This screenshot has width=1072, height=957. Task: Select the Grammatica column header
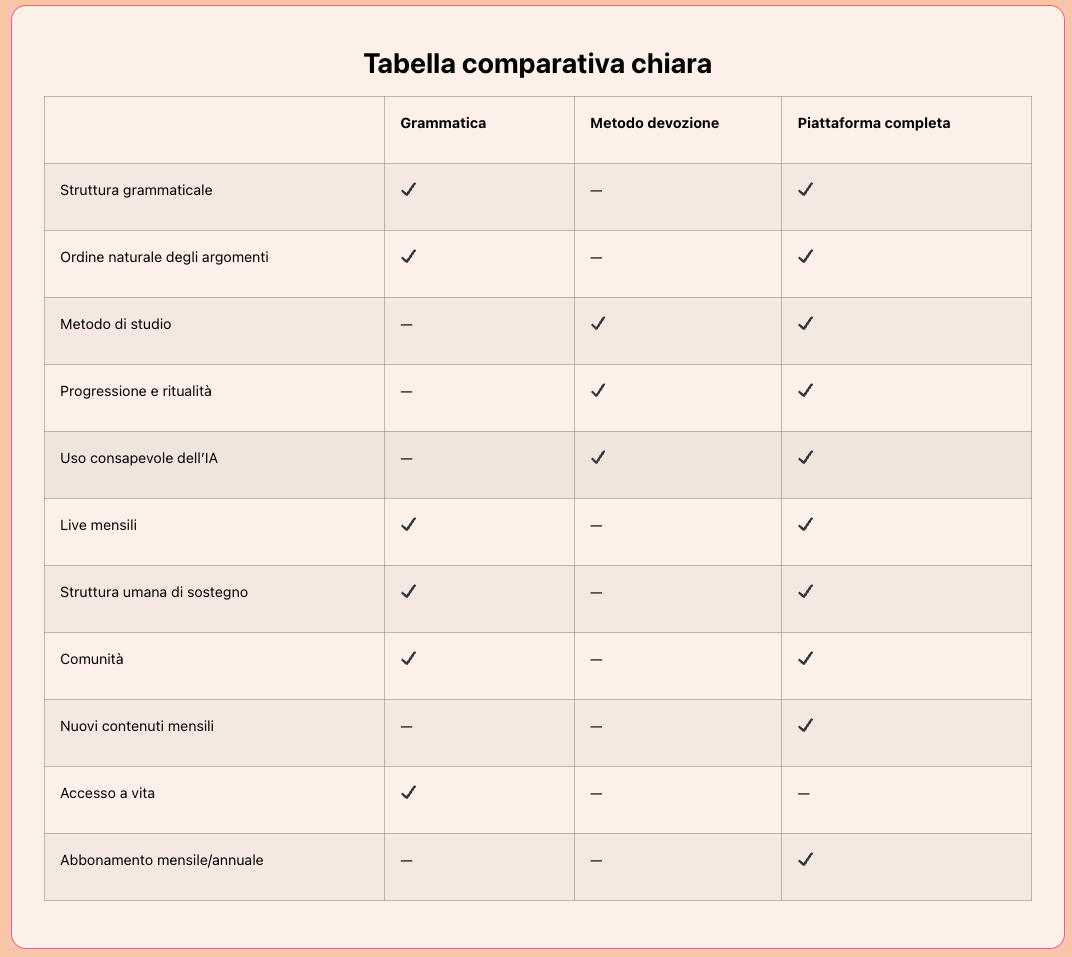pyautogui.click(x=443, y=123)
